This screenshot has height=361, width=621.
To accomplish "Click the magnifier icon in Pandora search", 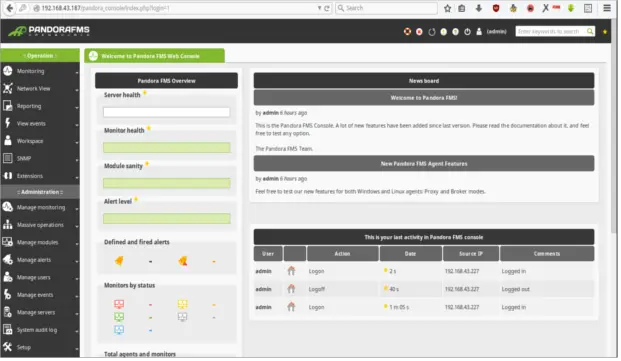I will click(590, 31).
